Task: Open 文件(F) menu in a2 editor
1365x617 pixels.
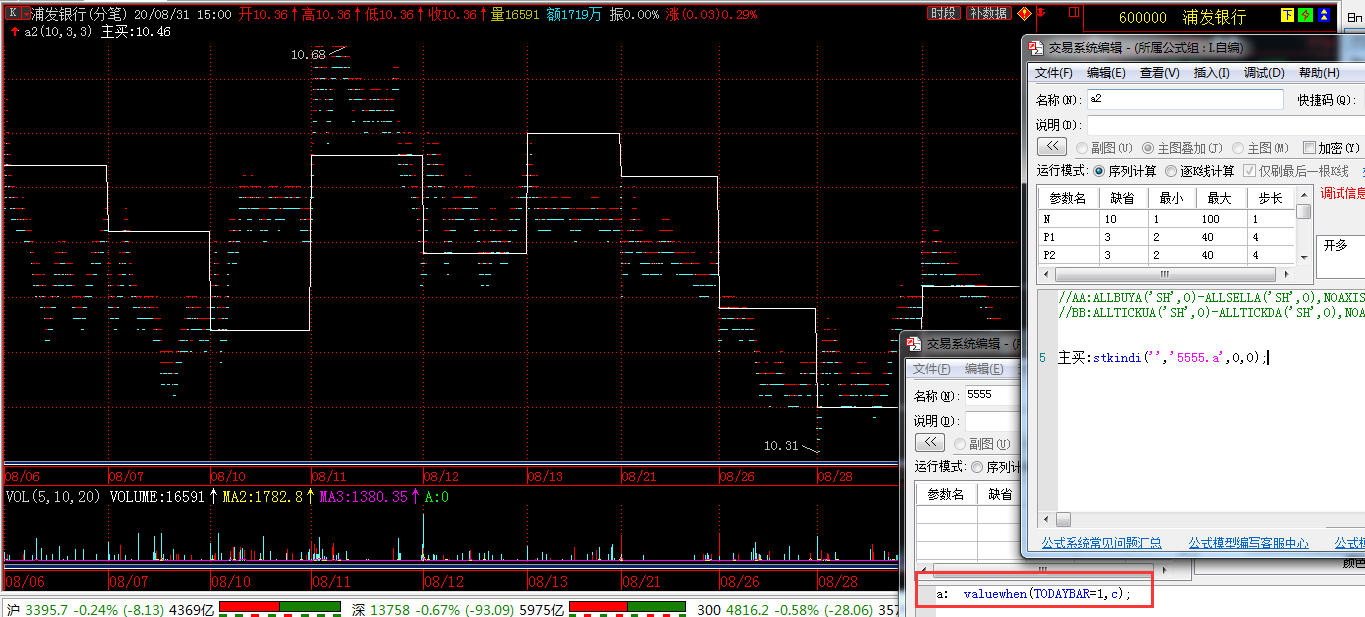Action: pyautogui.click(x=1053, y=72)
